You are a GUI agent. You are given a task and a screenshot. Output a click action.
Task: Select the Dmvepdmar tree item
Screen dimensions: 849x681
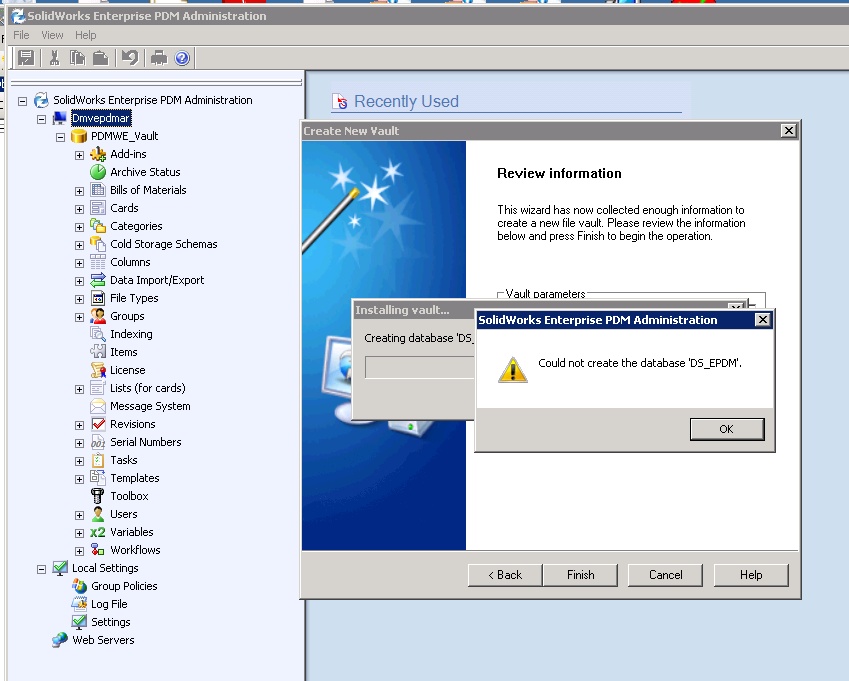point(101,118)
